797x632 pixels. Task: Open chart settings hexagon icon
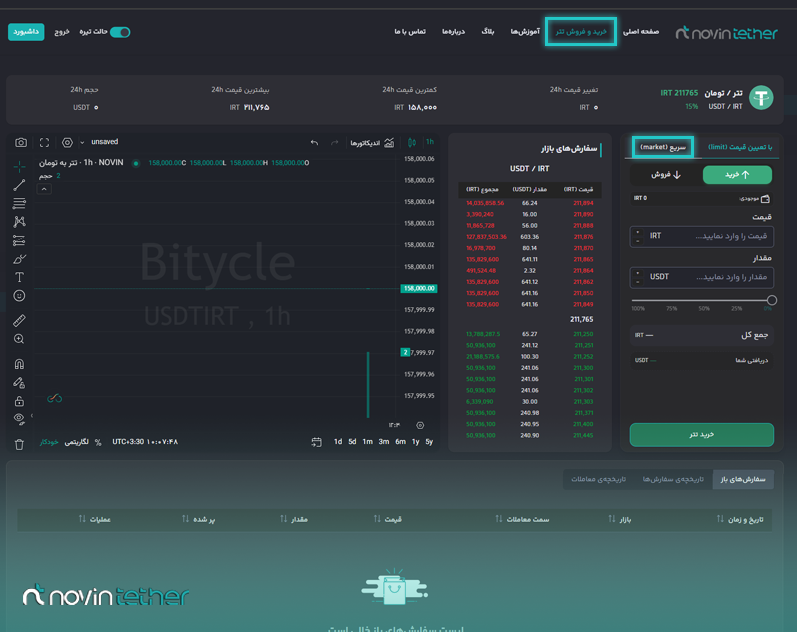point(67,142)
